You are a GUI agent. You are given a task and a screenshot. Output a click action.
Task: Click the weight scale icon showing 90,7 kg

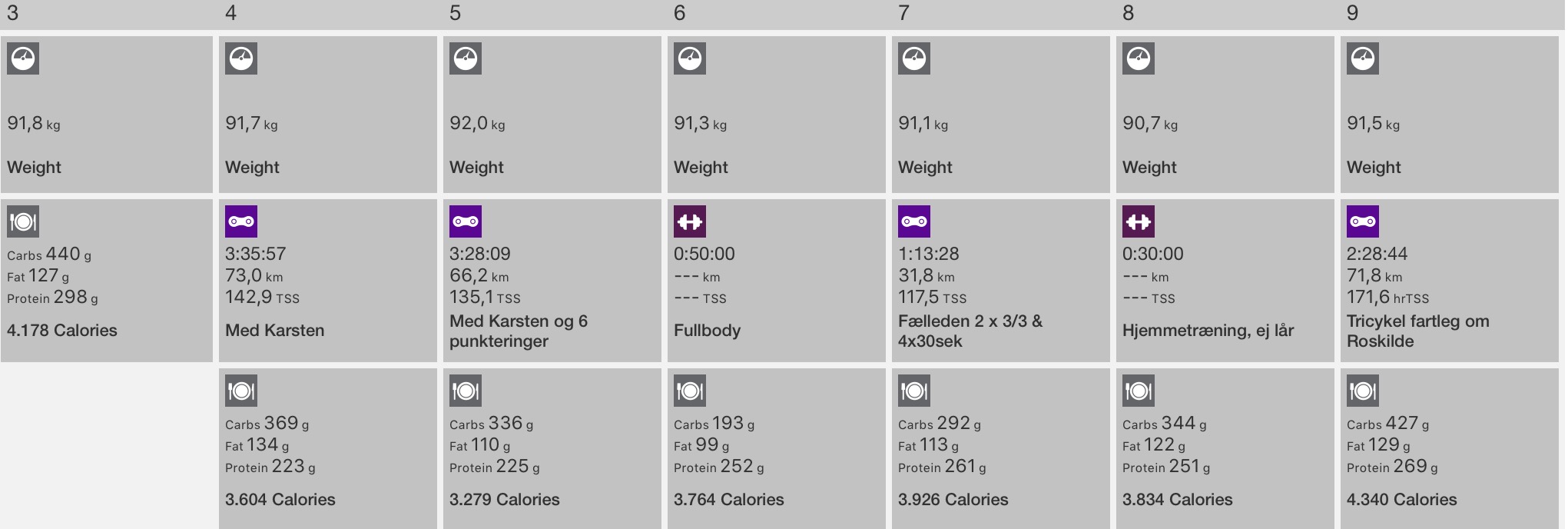click(x=1139, y=58)
